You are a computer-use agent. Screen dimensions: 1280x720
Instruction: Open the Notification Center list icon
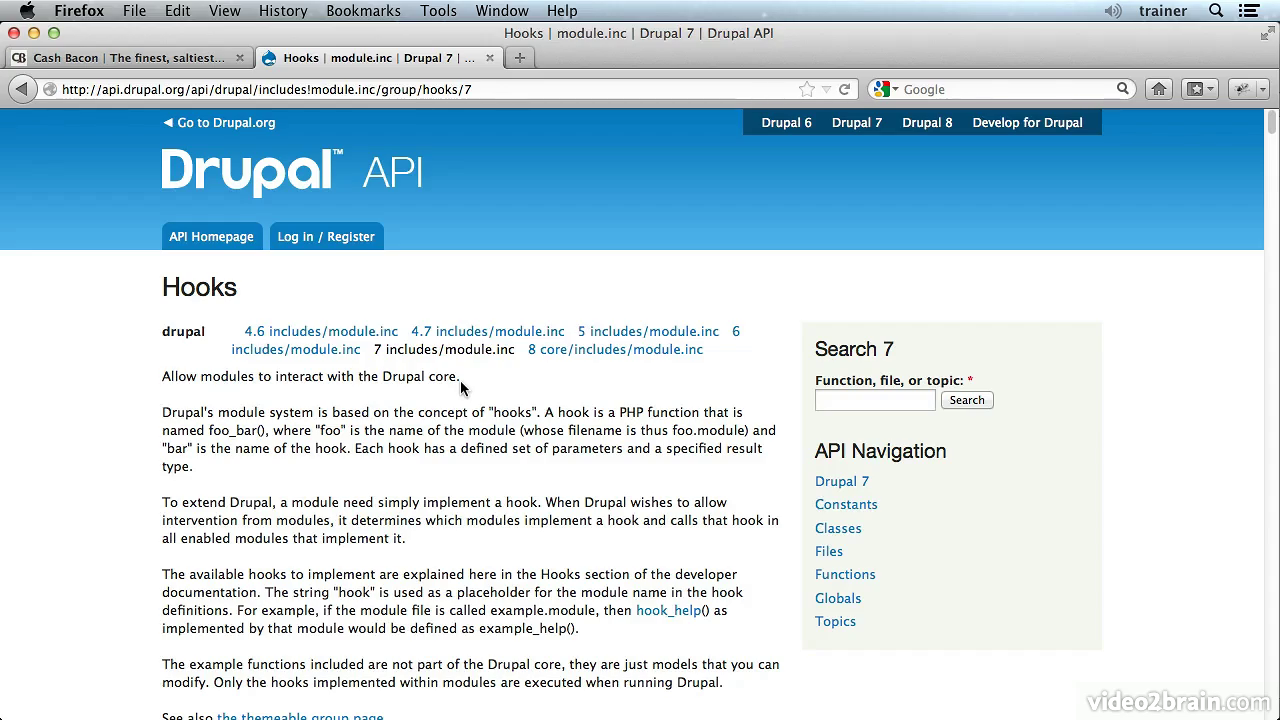click(1249, 11)
